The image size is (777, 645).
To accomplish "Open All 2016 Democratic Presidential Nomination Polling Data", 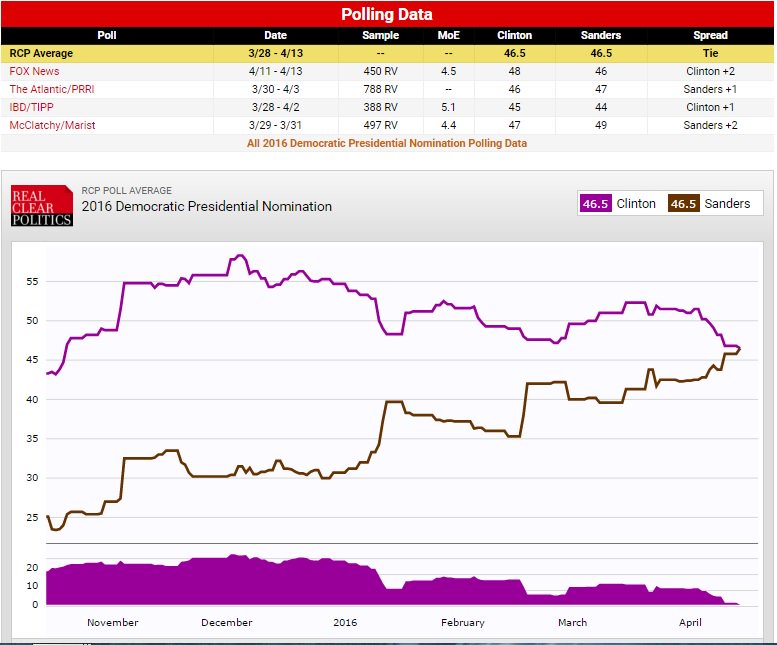I will click(387, 143).
